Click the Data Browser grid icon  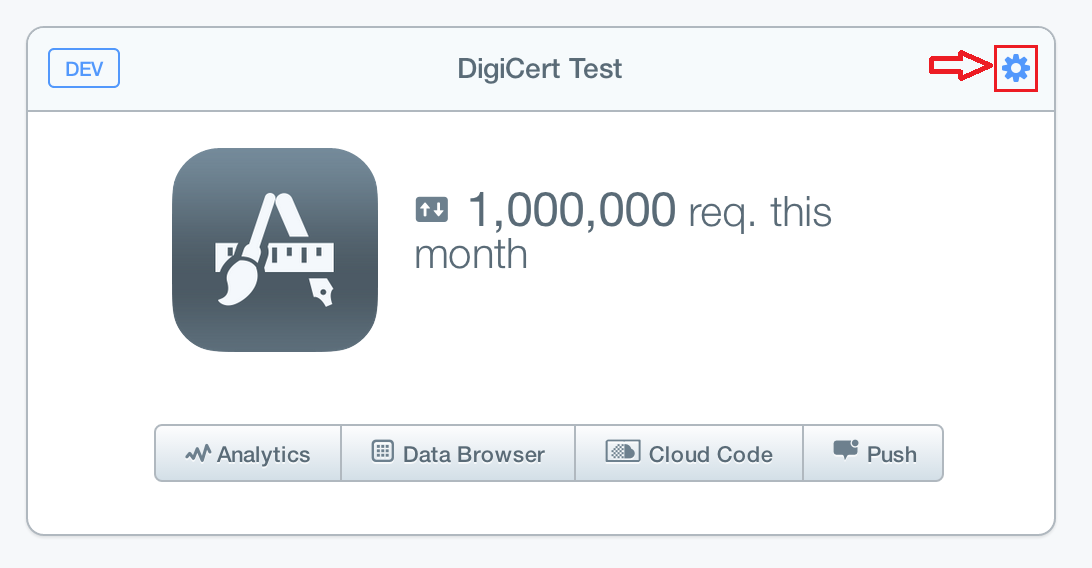coord(382,452)
